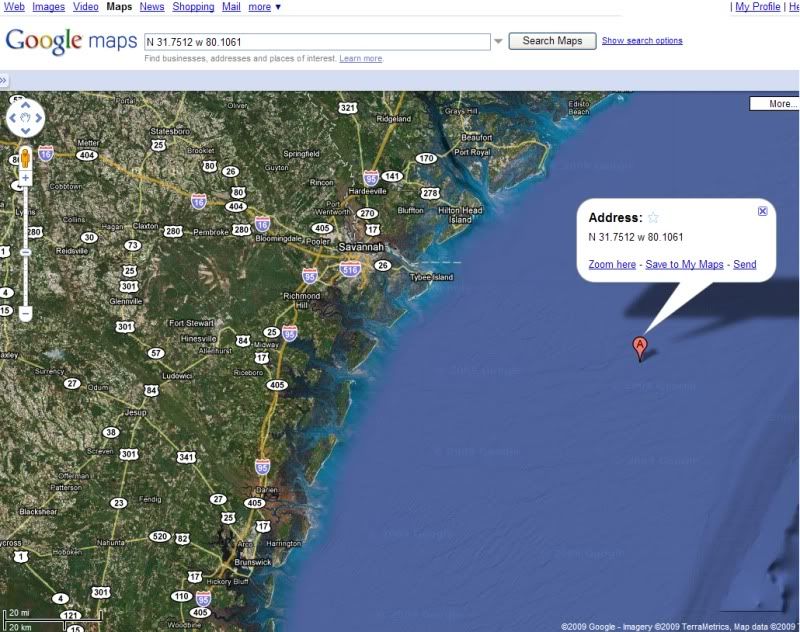Switch to the Images tab
Screen dimensions: 800x632
coord(48,7)
